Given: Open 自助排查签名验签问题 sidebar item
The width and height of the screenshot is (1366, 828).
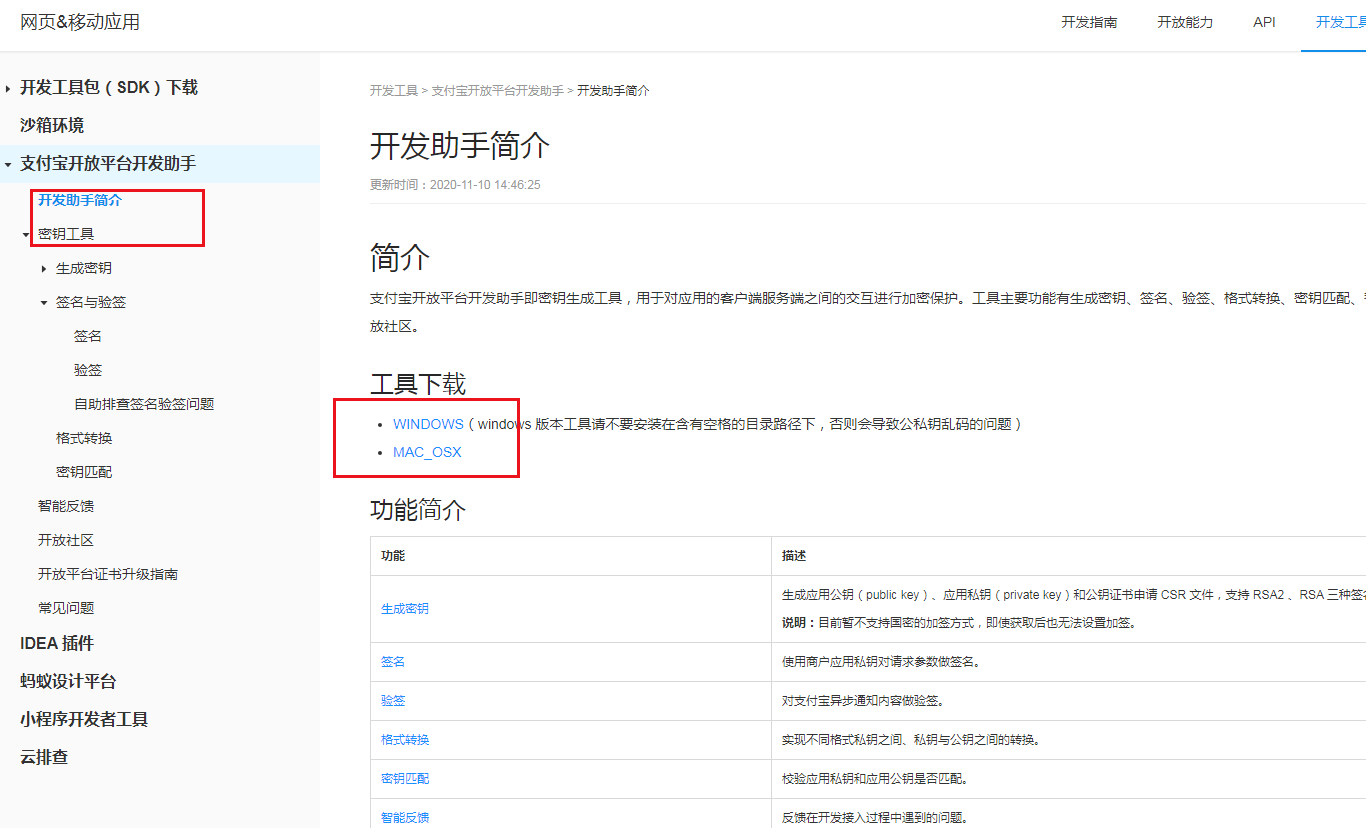Looking at the screenshot, I should [144, 404].
